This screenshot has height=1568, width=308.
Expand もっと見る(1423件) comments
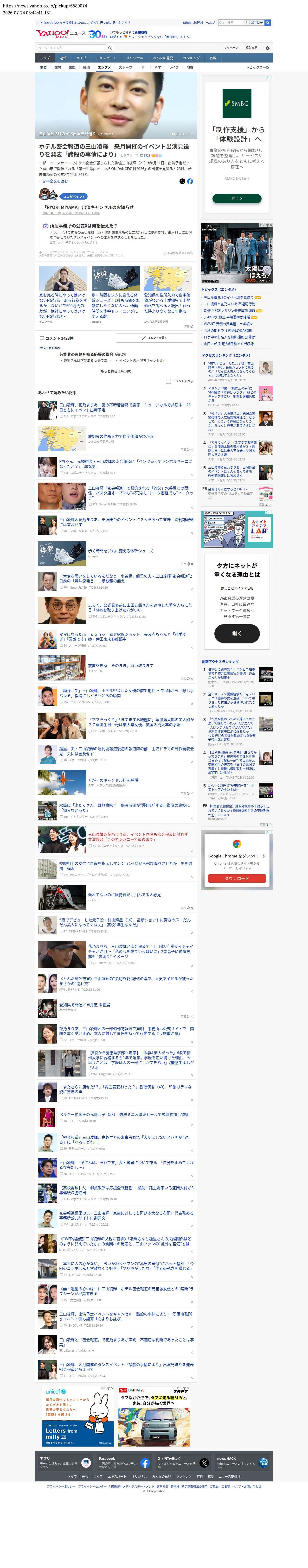click(116, 371)
